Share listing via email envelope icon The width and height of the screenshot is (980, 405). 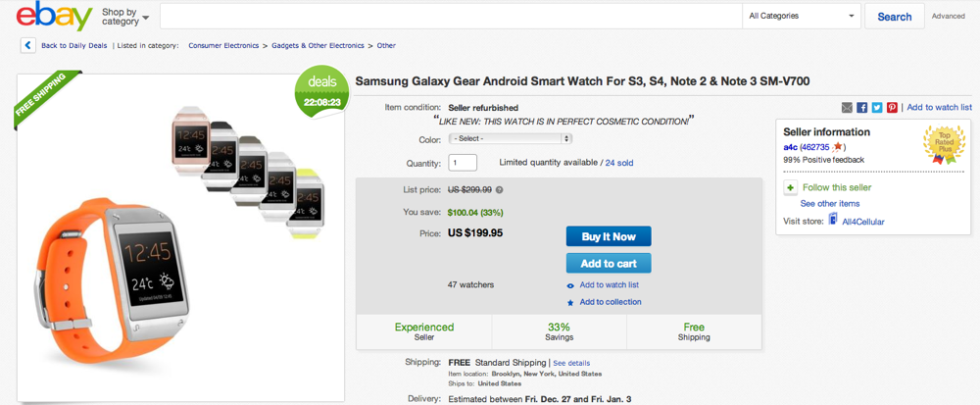tap(847, 107)
